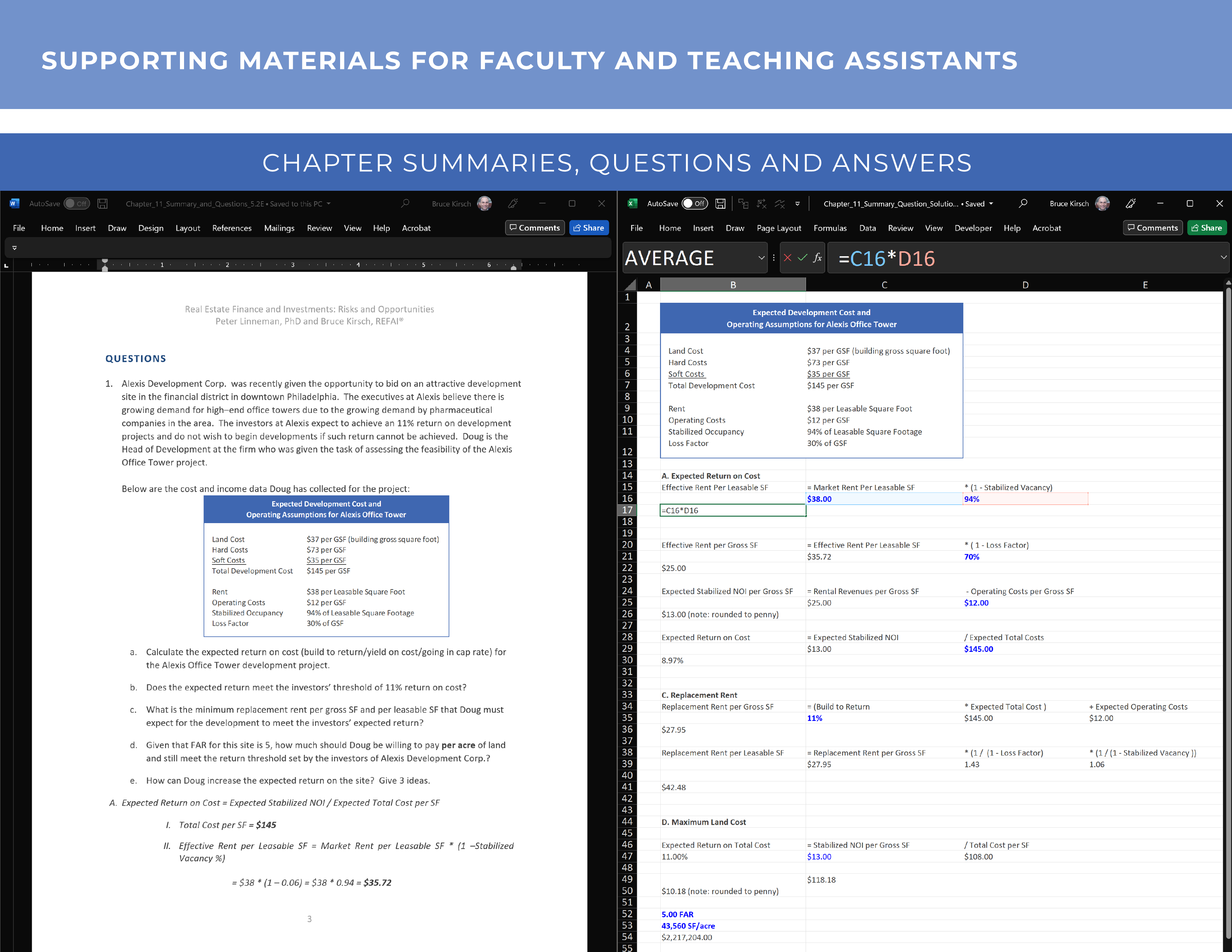
Task: Click Bruce Kirsch avatar in Excel window
Action: [x=1102, y=203]
